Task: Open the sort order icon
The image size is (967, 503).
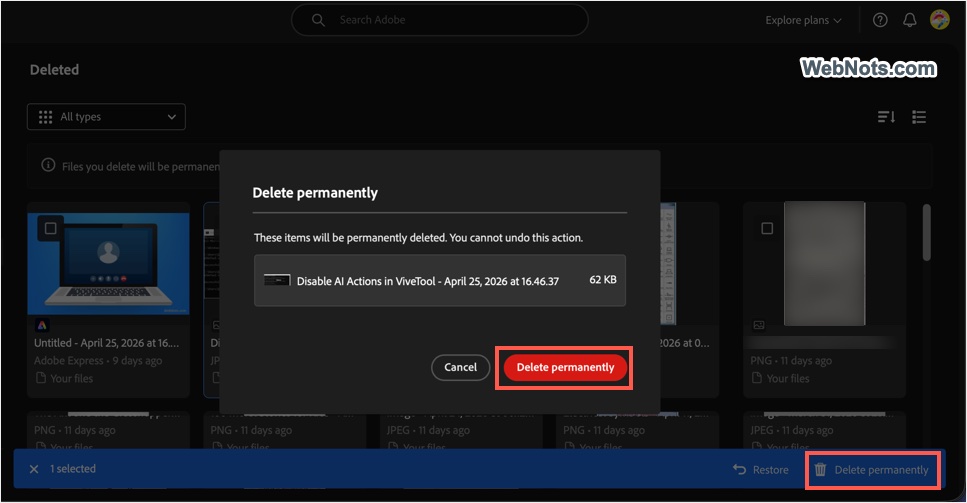Action: pyautogui.click(x=886, y=117)
